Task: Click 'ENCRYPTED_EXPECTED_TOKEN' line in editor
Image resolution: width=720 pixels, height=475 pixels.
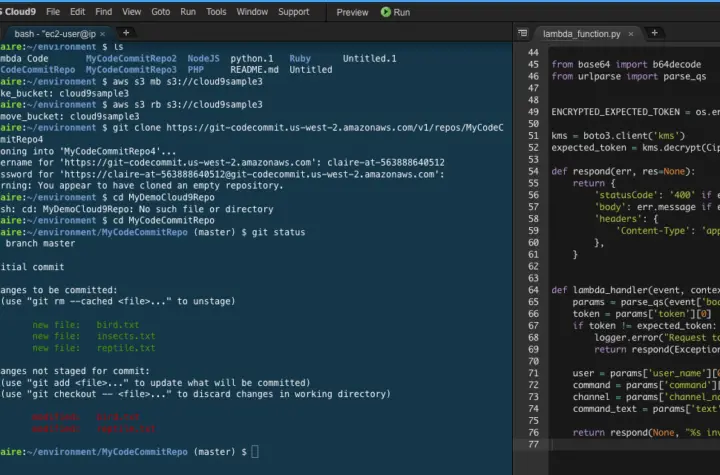Action: (636, 112)
